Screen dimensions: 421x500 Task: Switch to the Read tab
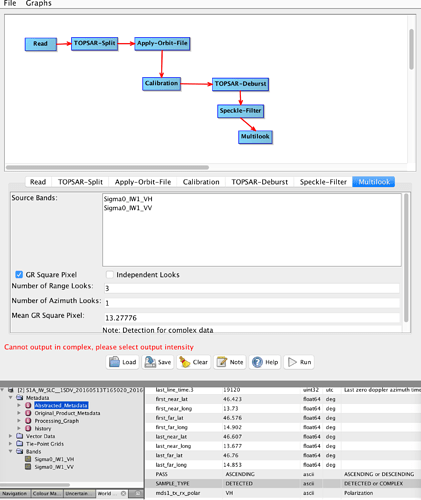click(38, 182)
